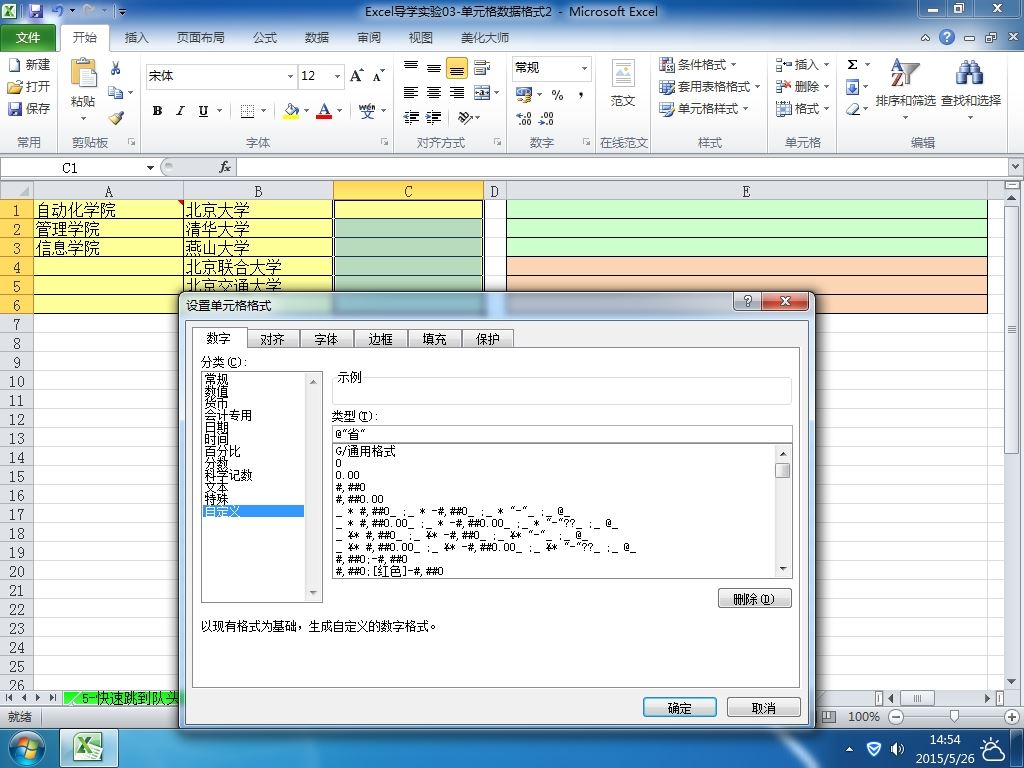Open the 套用表格格式 dropdown
The width and height of the screenshot is (1024, 768).
tap(709, 86)
